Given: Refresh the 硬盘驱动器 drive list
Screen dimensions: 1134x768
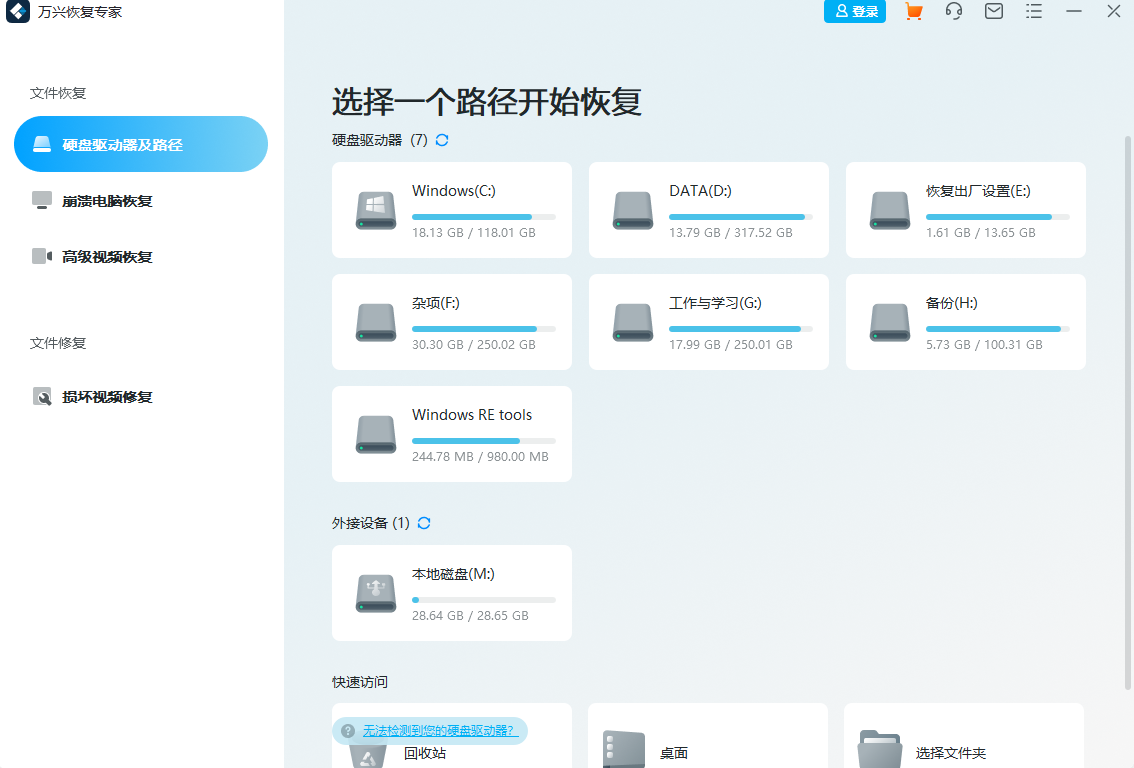Looking at the screenshot, I should (440, 140).
